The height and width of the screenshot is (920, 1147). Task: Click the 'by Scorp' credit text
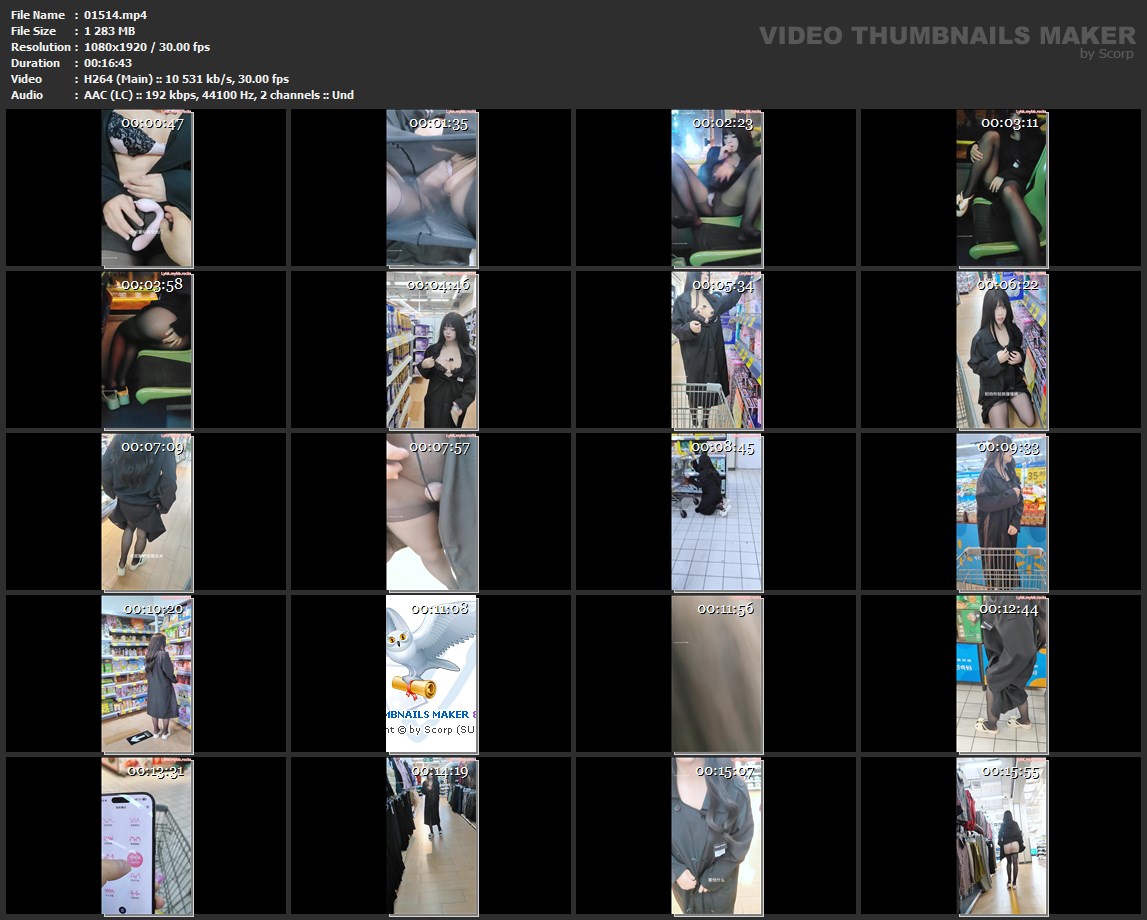(x=1107, y=54)
